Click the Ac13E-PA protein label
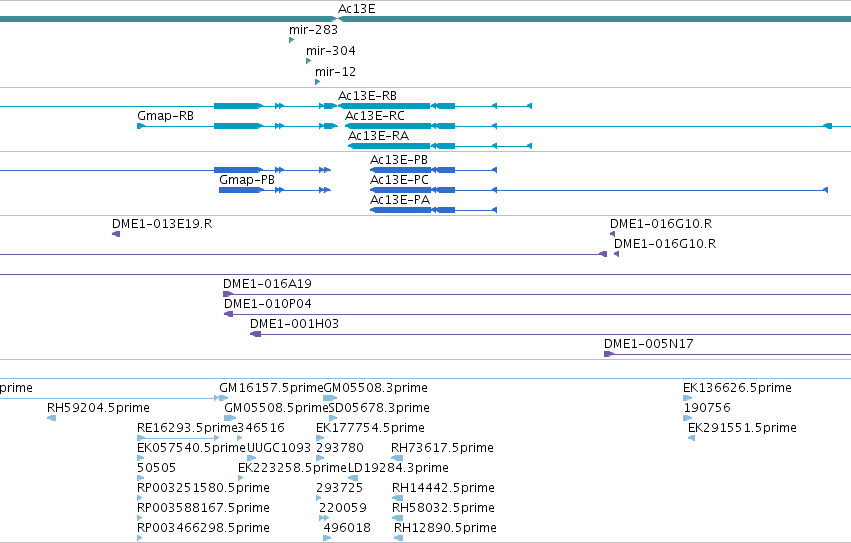 coord(400,200)
